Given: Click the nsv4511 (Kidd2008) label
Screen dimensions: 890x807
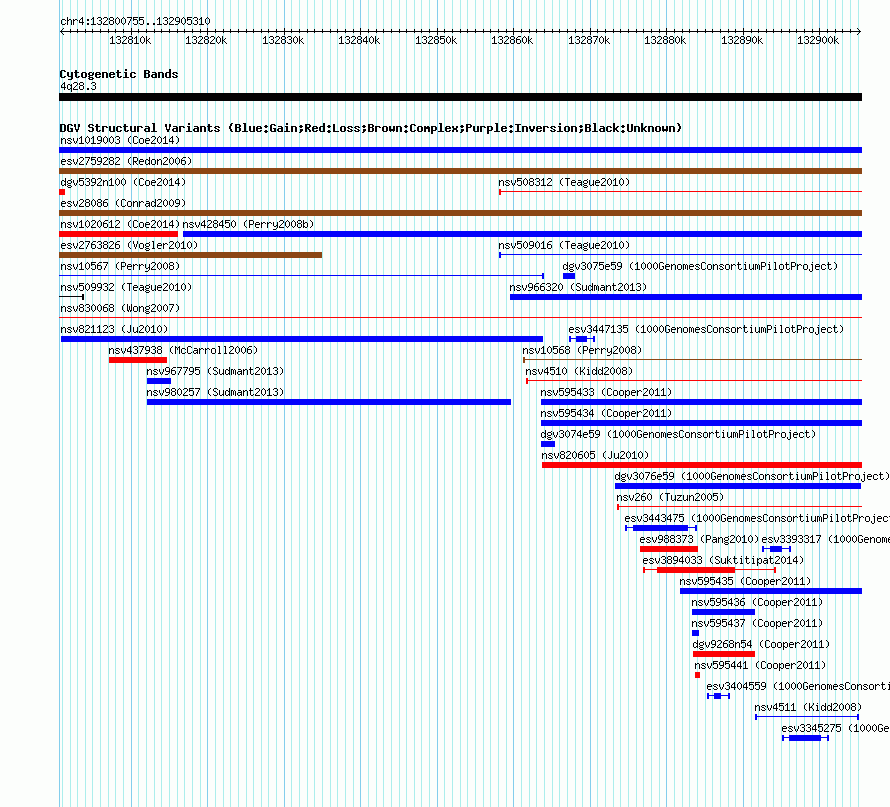Looking at the screenshot, I should (x=808, y=707).
